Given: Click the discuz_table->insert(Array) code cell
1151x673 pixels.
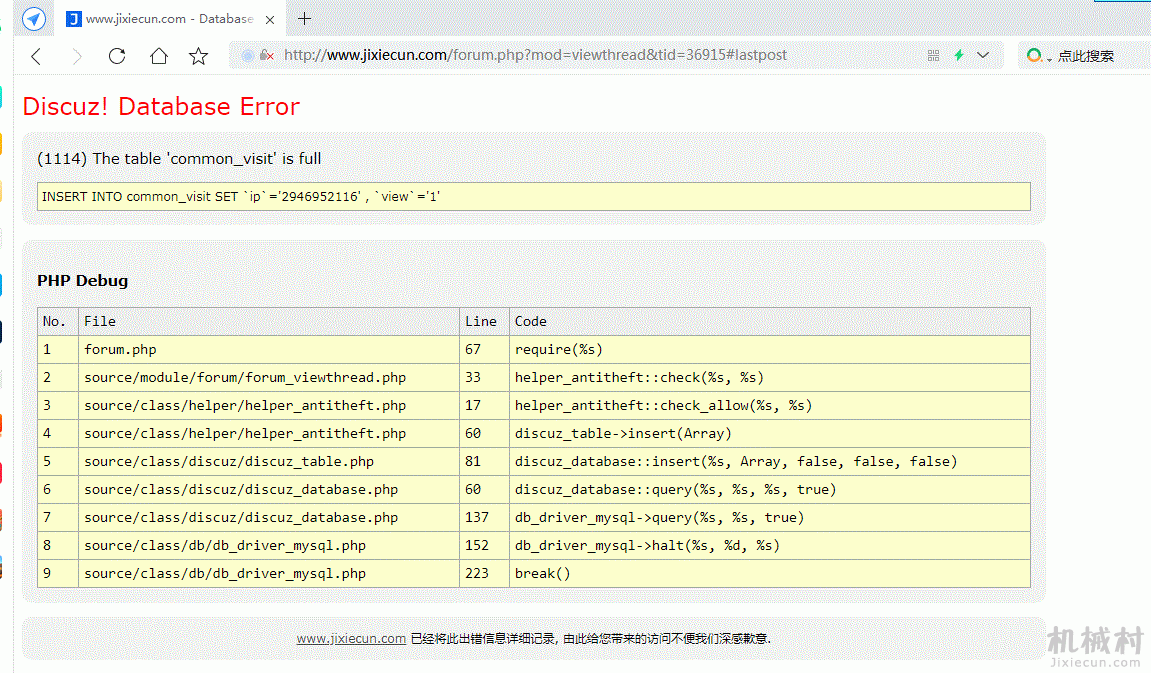Looking at the screenshot, I should point(770,433).
